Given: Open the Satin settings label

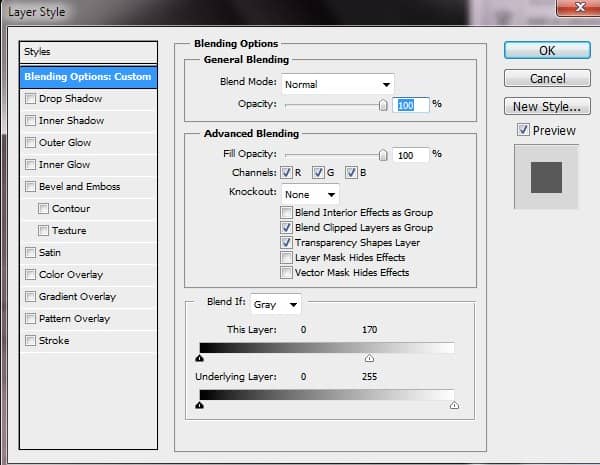Looking at the screenshot, I should [x=50, y=253].
